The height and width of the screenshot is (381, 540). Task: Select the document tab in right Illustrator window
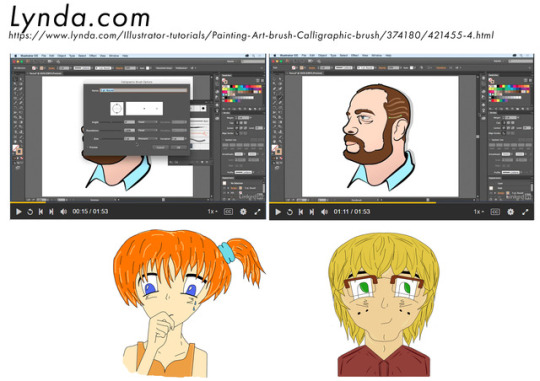click(x=306, y=73)
